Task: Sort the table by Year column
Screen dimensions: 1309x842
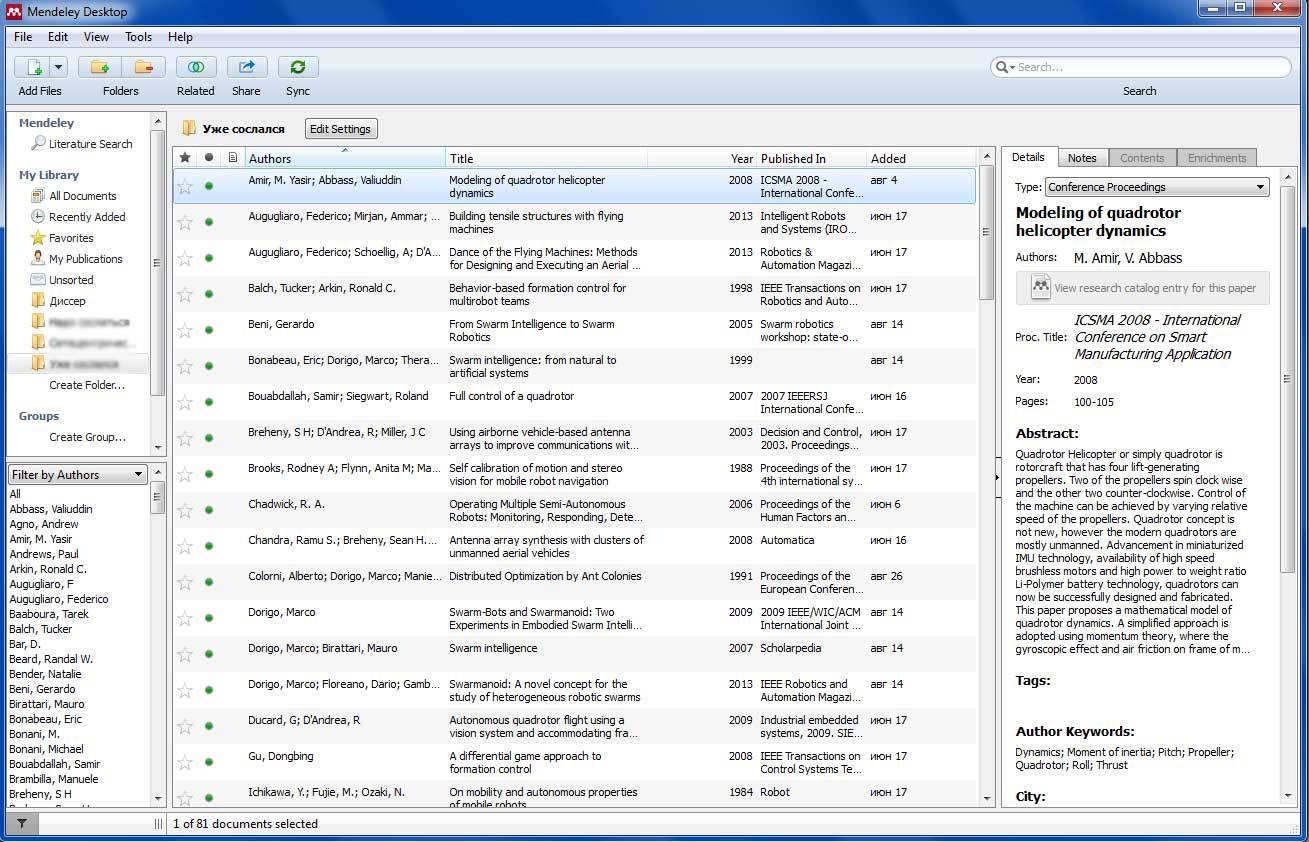Action: point(741,158)
